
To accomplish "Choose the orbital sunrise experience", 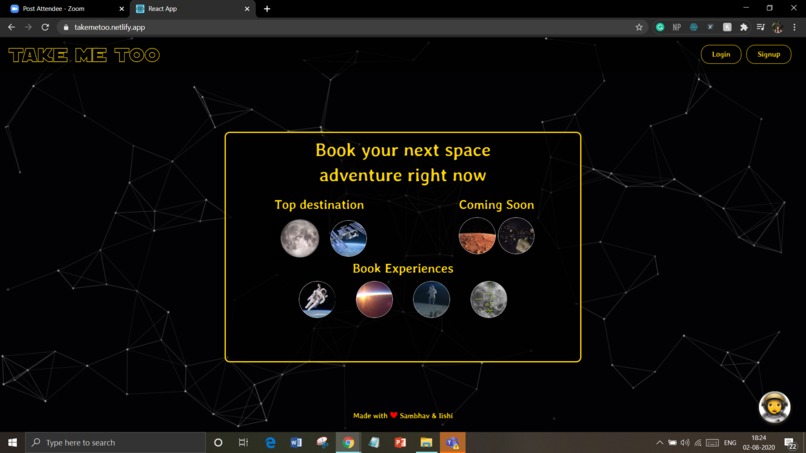I will (x=374, y=299).
